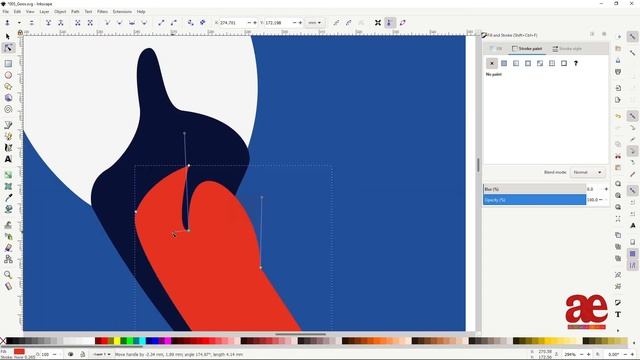Open the Path menu
Screen dimensions: 640x360
point(75,12)
